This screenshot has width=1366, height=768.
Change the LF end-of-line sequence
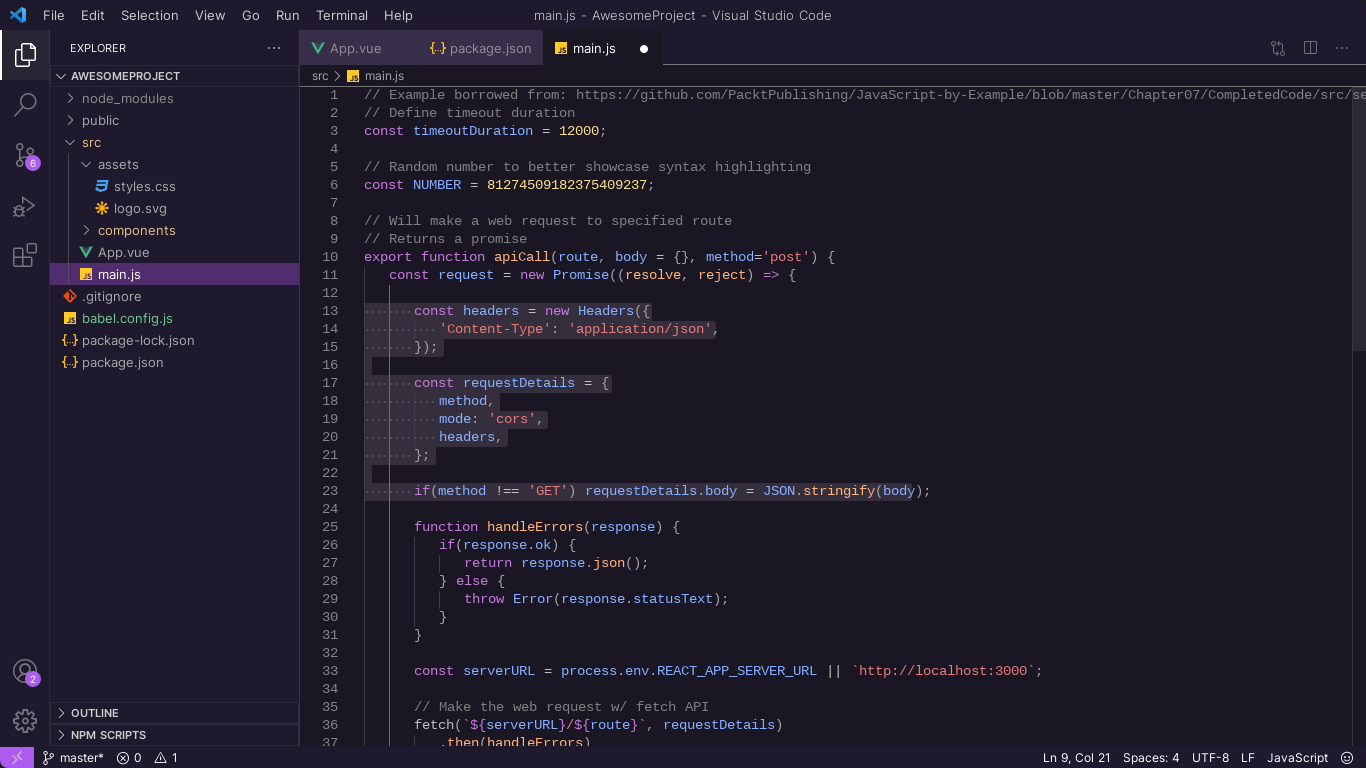pos(1248,758)
